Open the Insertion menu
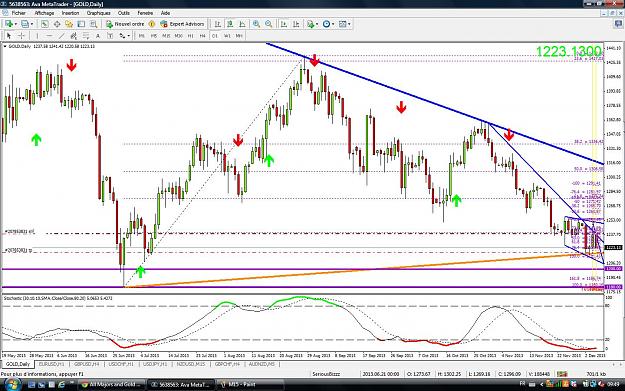The width and height of the screenshot is (625, 391). 70,13
